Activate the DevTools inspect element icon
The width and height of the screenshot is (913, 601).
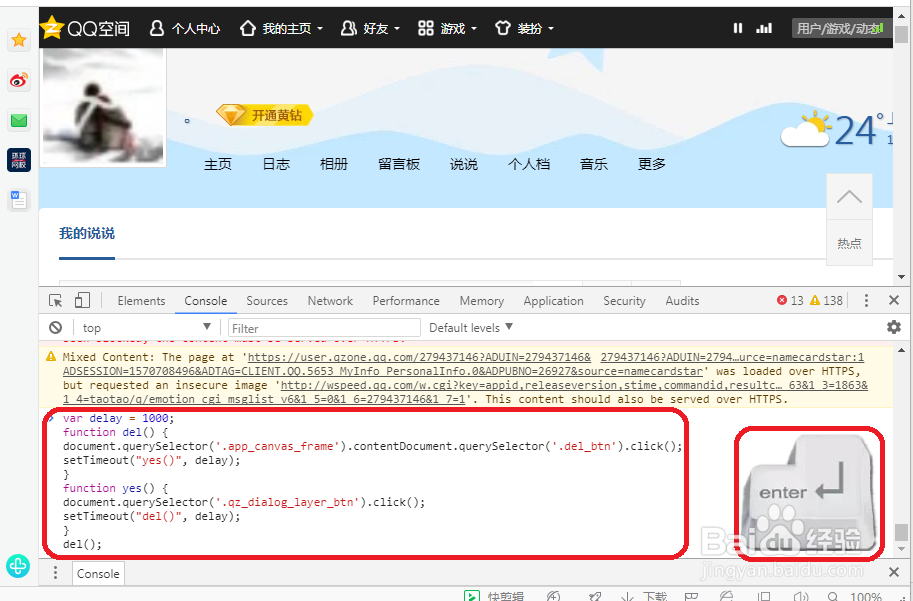55,300
